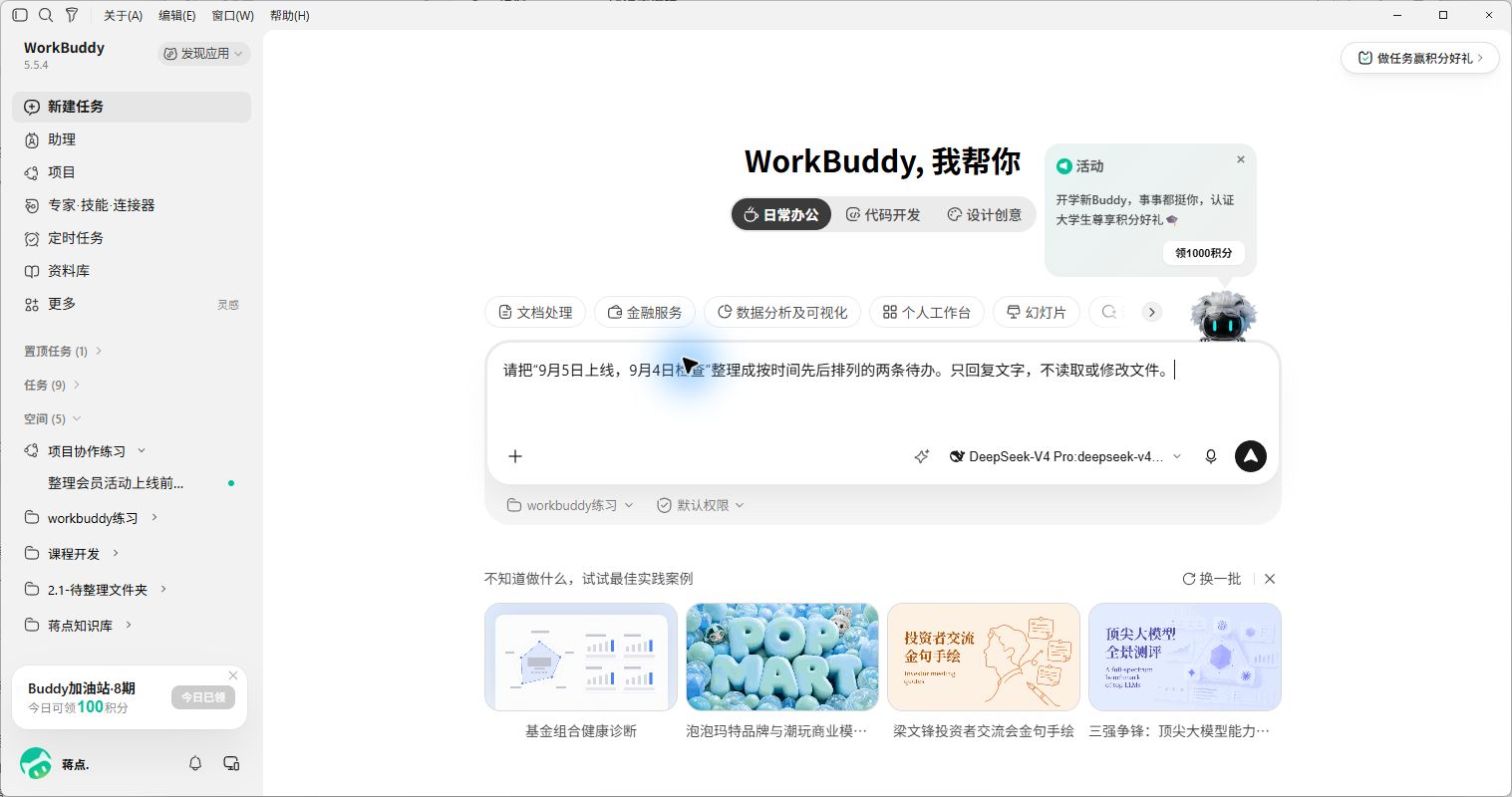
Task: Select the 日常办公 tab
Action: tap(781, 214)
